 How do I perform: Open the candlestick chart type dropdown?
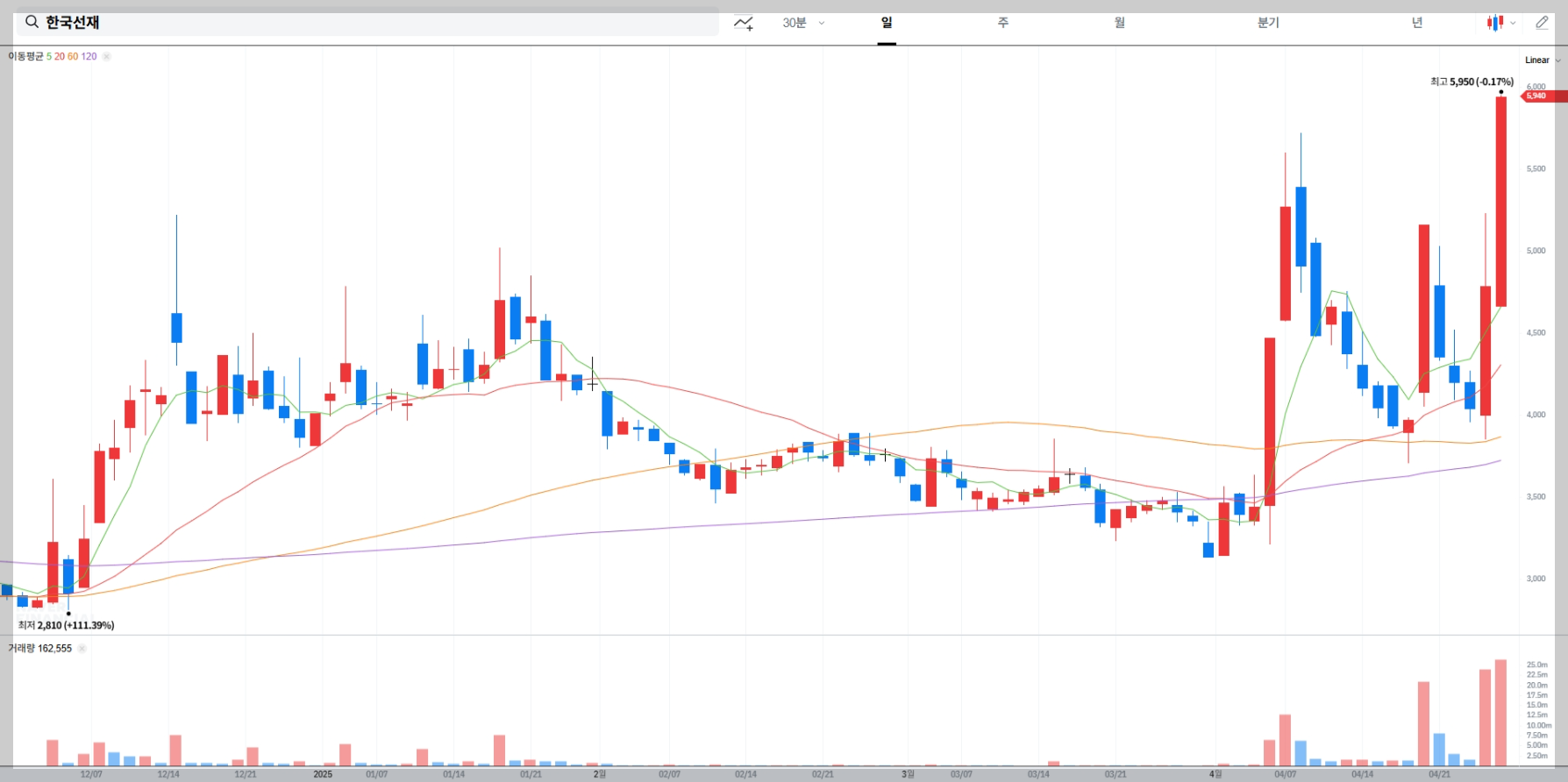click(x=1501, y=23)
